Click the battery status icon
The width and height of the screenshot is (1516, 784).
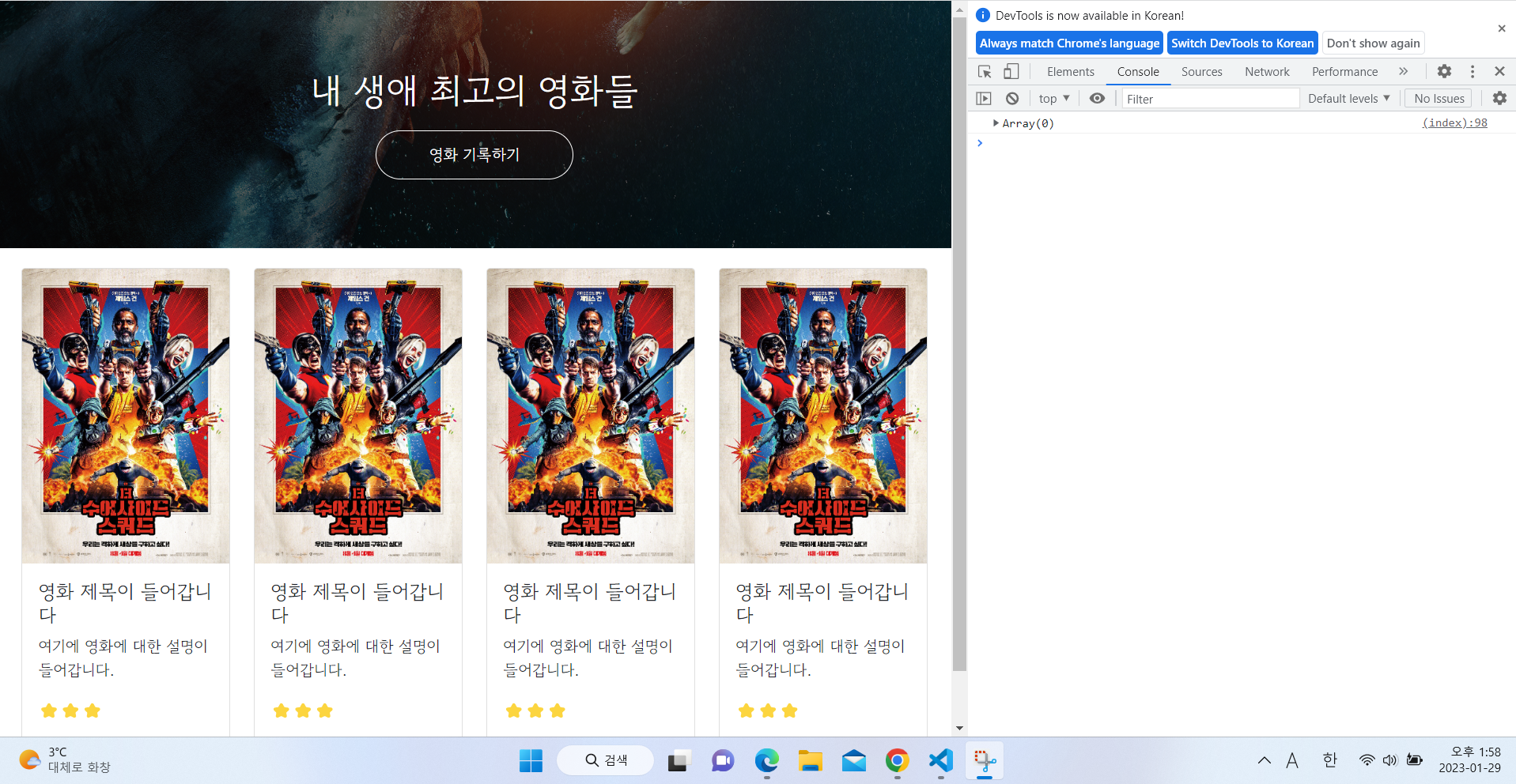pos(1414,760)
